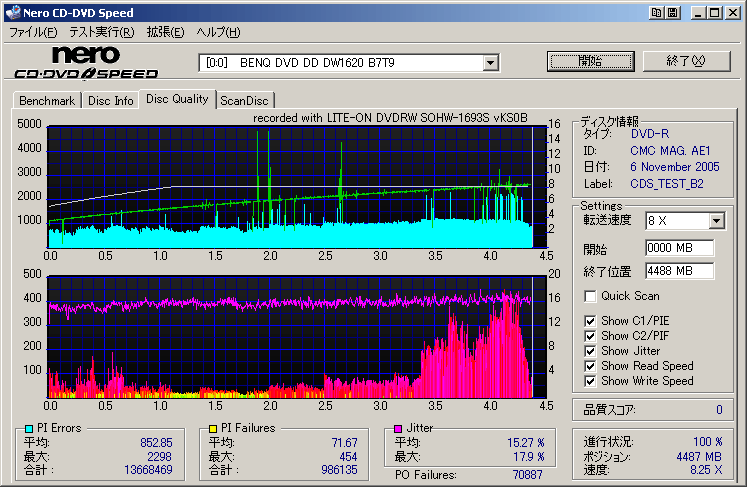Image resolution: width=747 pixels, height=487 pixels.
Task: Select the Disc Quality tab
Action: 177,99
